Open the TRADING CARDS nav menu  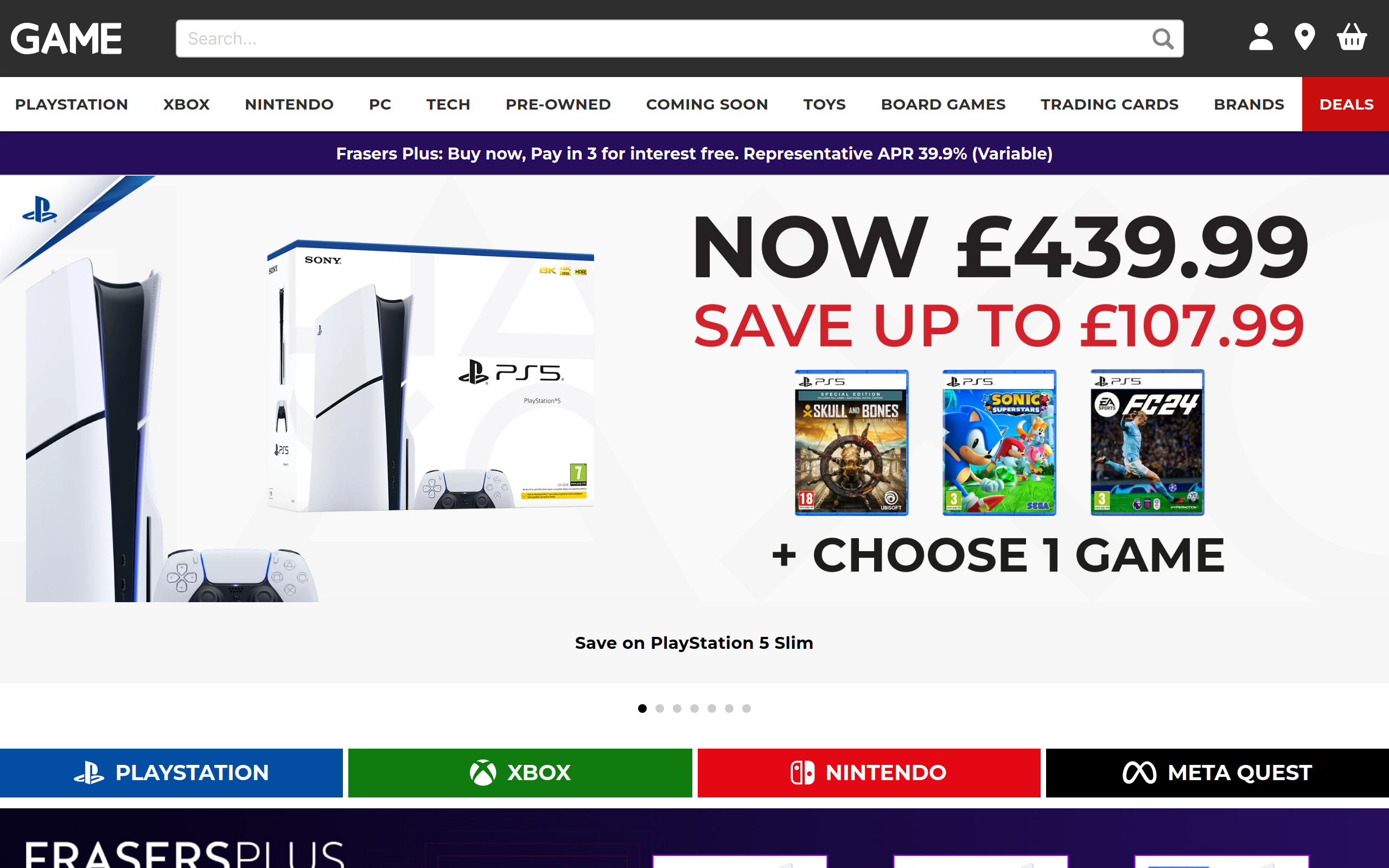click(1109, 105)
